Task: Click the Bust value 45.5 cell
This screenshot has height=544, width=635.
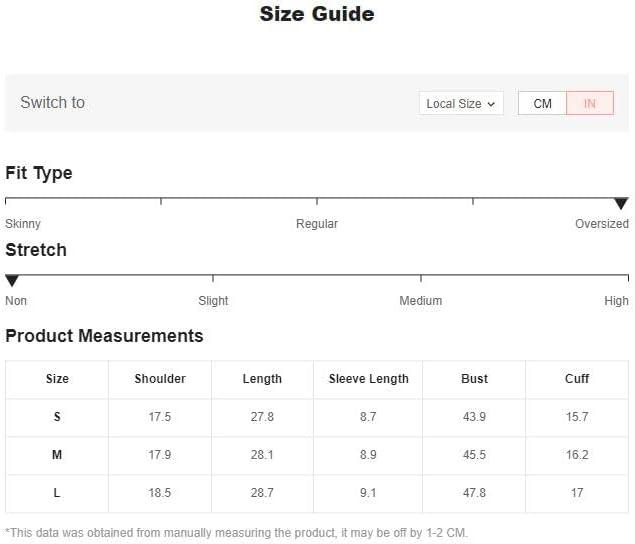Action: tap(474, 455)
